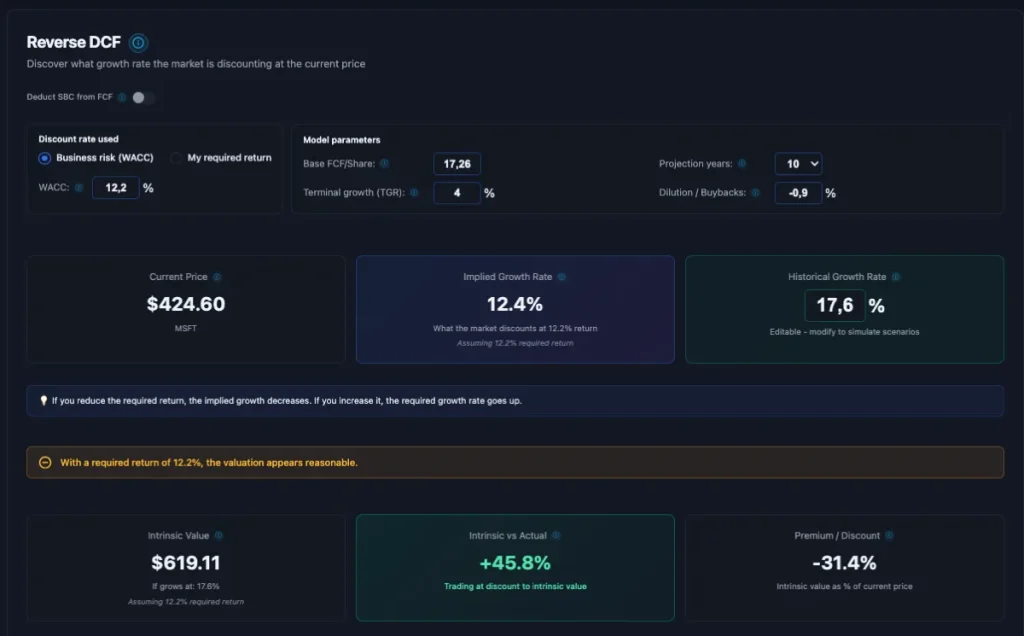
Task: Click the MSFT ticker label
Action: click(x=186, y=328)
